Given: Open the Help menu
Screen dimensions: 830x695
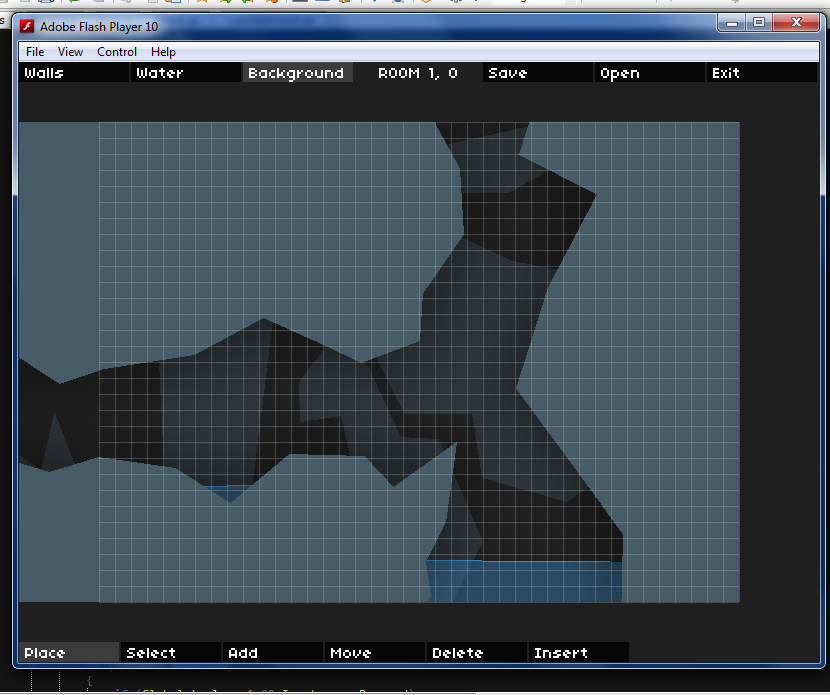Looking at the screenshot, I should (x=163, y=52).
